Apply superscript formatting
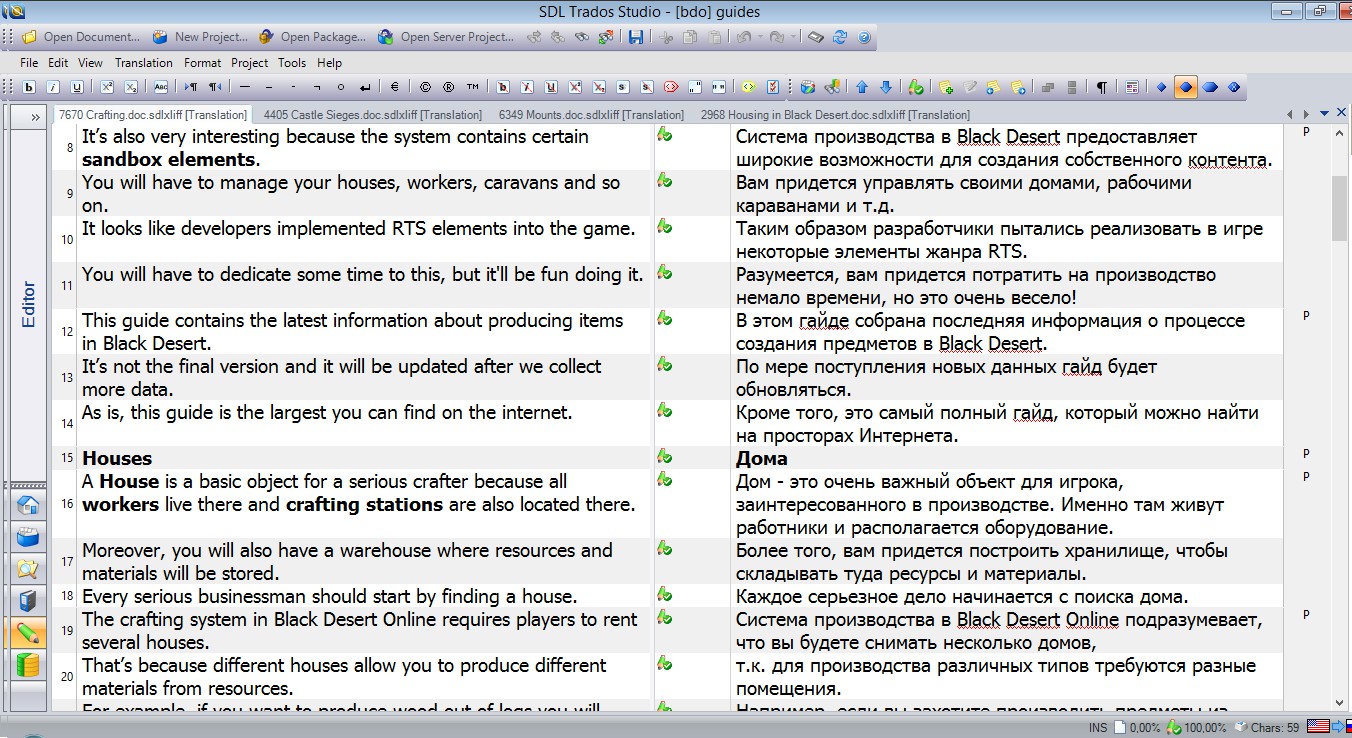The height and width of the screenshot is (738, 1352). click(107, 87)
